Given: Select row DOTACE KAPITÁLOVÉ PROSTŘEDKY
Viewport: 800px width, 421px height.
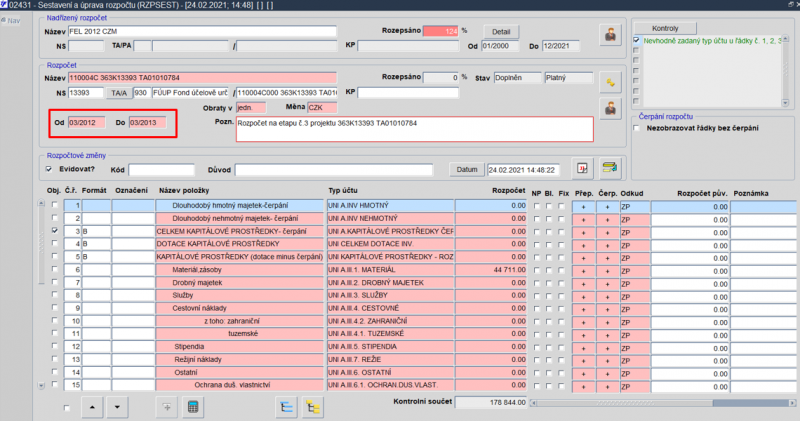Looking at the screenshot, I should point(239,244).
